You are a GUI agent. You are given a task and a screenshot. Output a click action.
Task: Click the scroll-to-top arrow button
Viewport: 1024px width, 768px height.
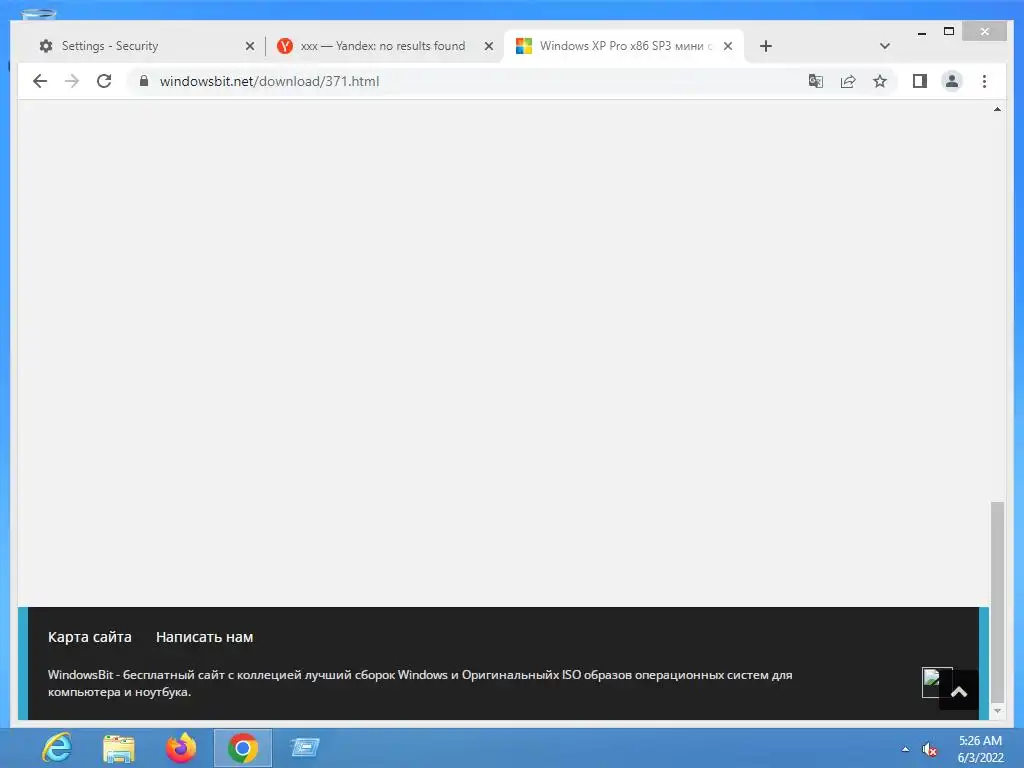pos(959,691)
